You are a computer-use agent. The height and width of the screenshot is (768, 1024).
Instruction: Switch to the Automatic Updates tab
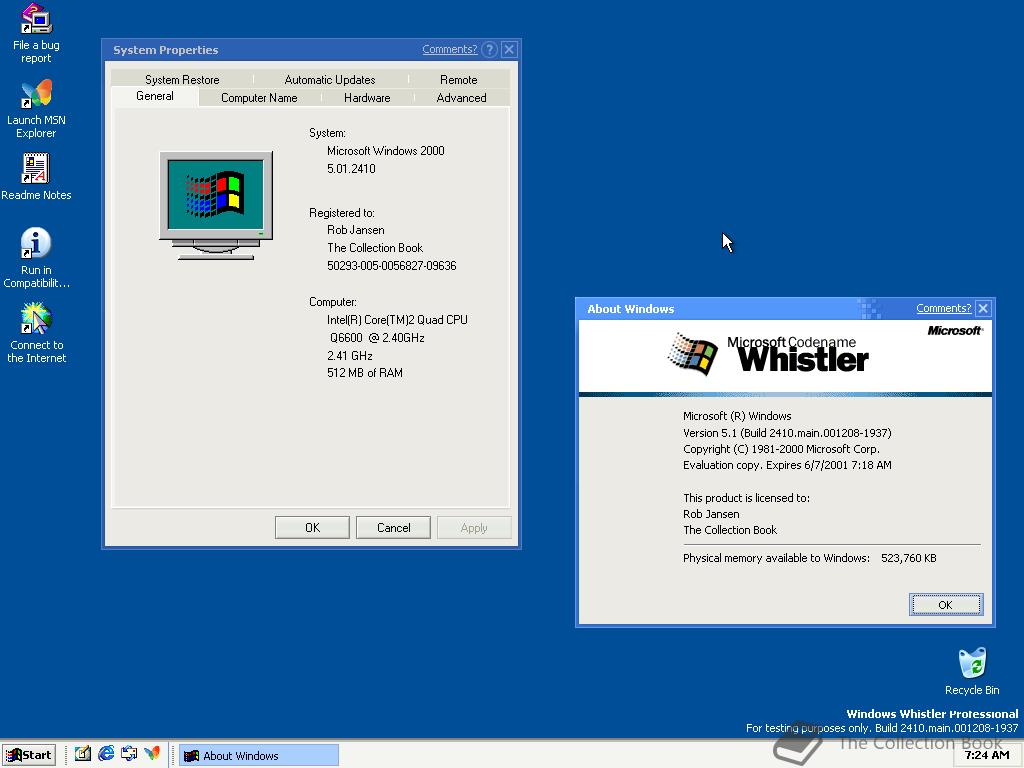(330, 80)
